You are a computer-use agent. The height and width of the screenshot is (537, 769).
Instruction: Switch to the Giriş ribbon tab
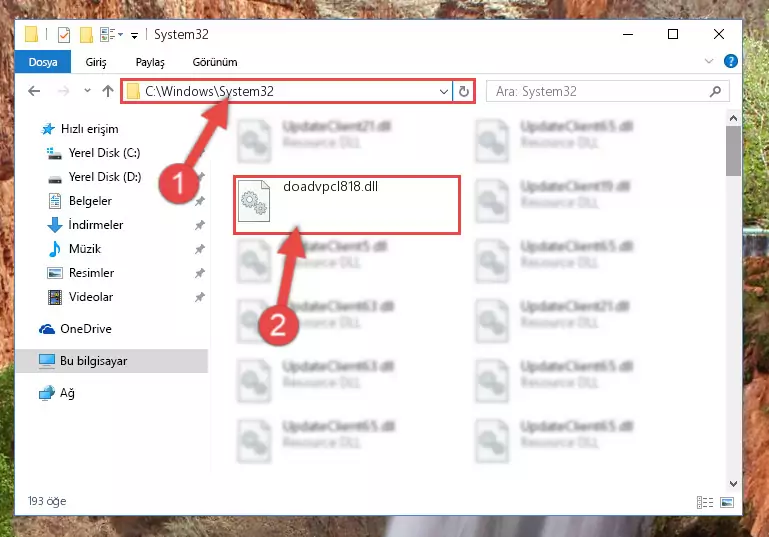coord(96,62)
